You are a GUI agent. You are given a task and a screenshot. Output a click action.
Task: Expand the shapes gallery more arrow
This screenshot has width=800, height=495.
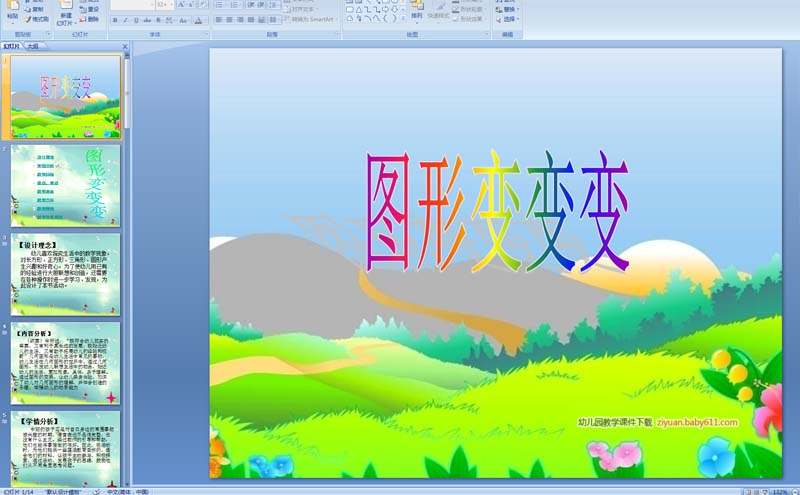pos(403,18)
